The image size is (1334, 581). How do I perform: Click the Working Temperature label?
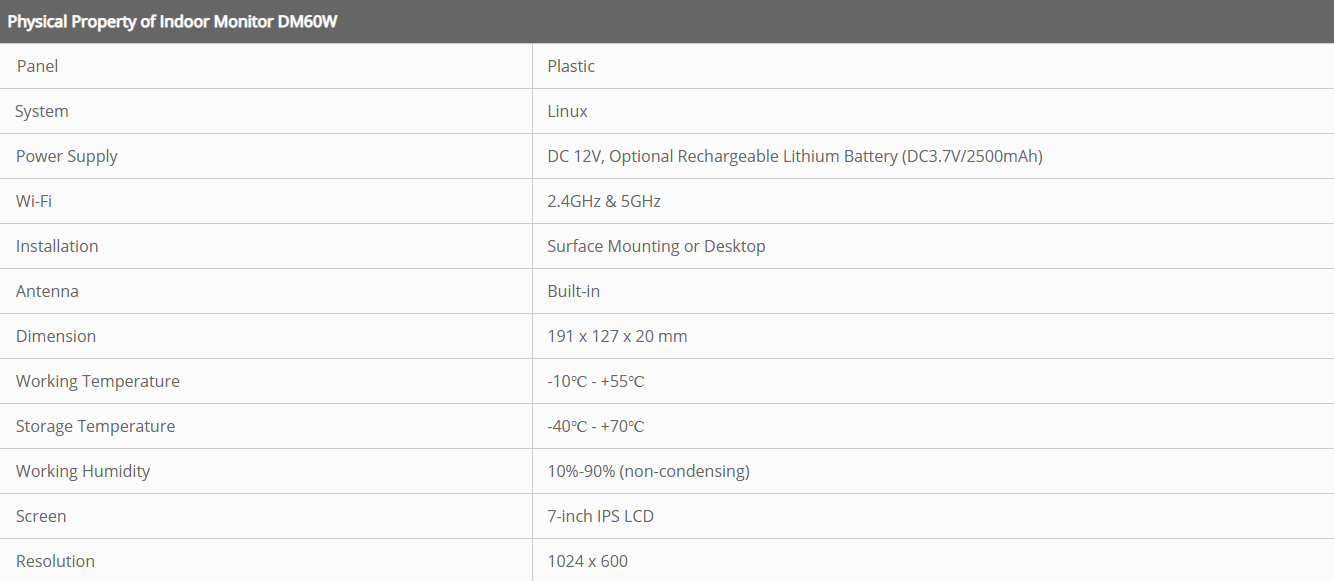tap(98, 381)
